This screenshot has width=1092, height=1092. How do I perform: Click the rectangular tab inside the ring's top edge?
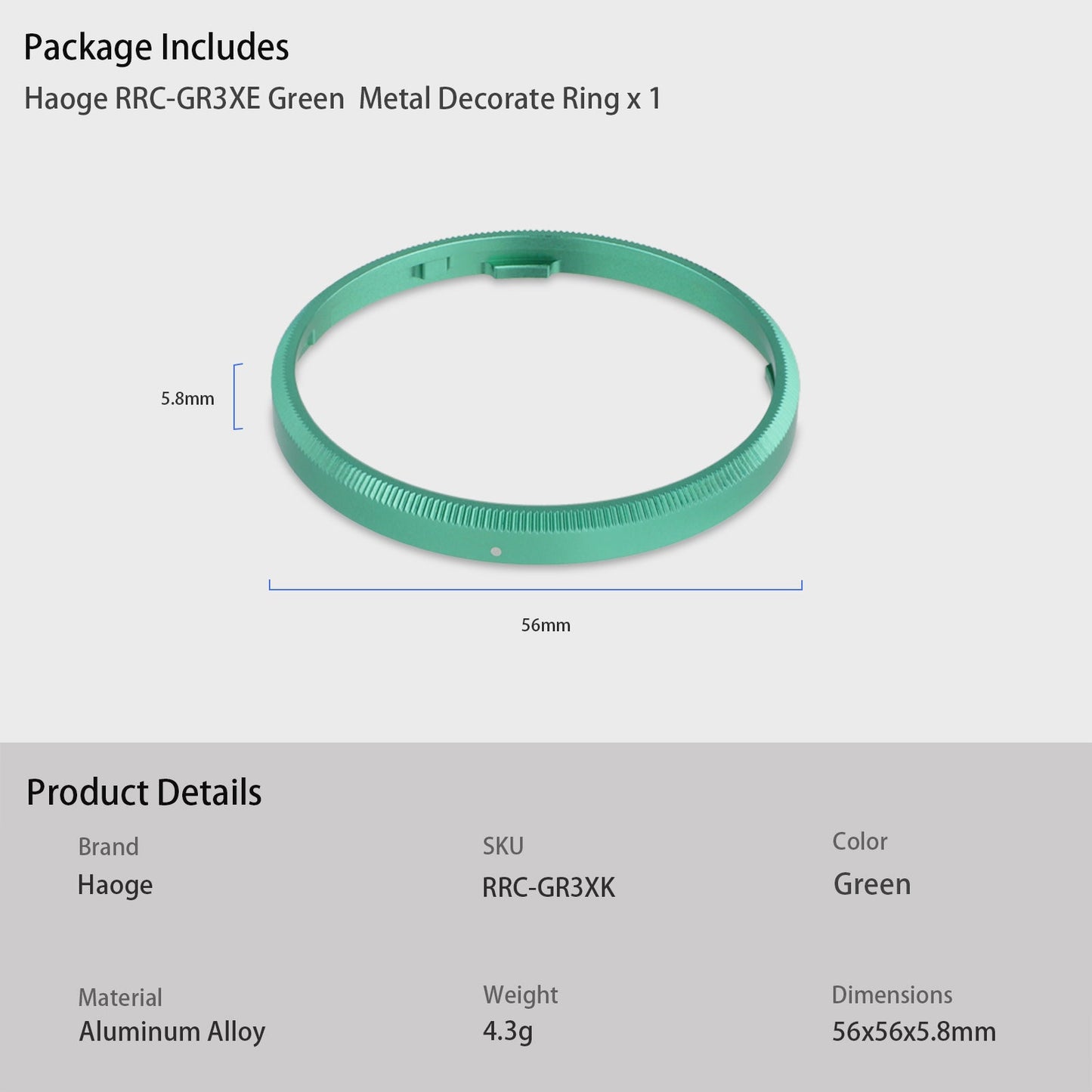coord(522,269)
